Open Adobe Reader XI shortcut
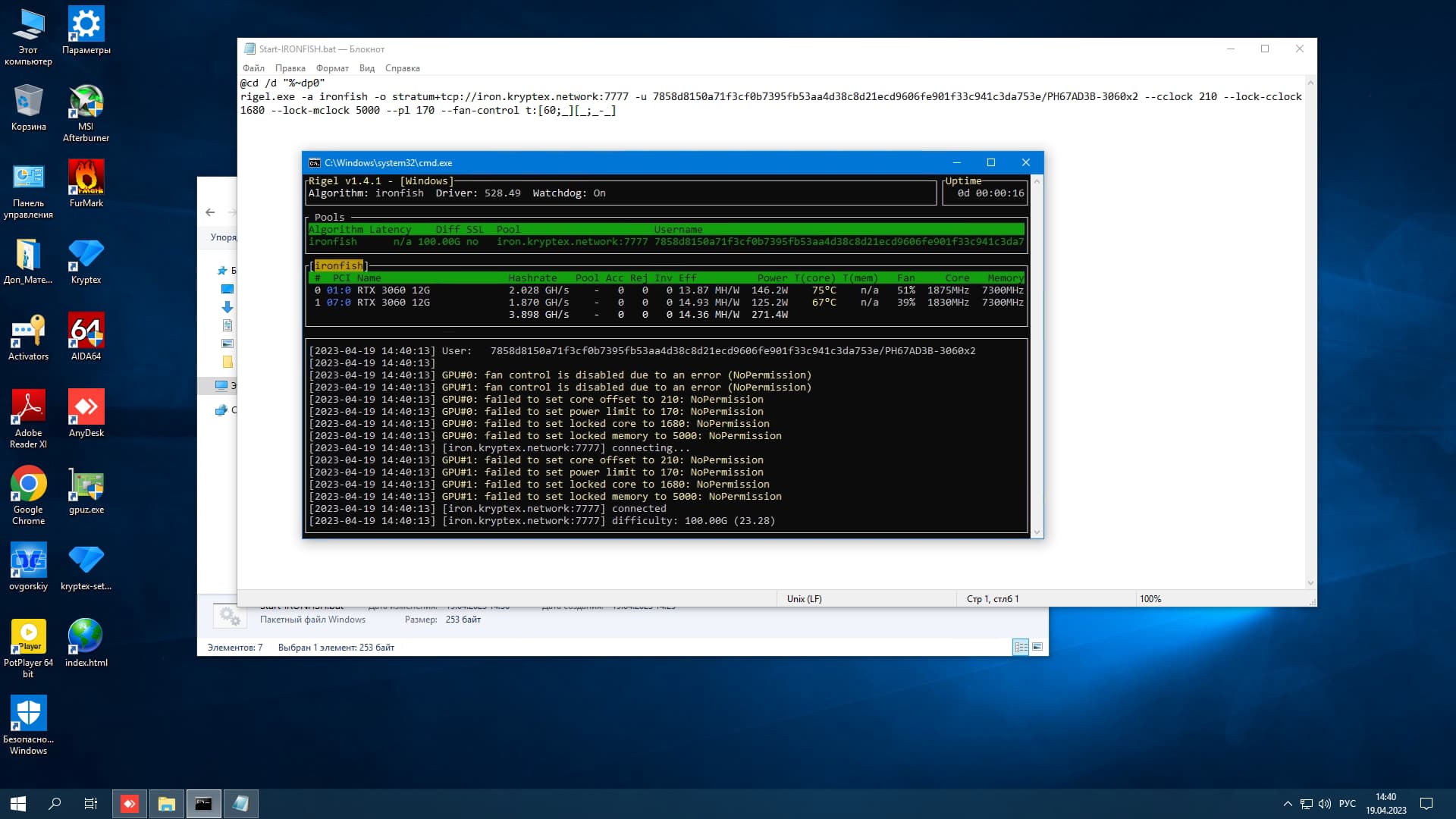 click(28, 419)
